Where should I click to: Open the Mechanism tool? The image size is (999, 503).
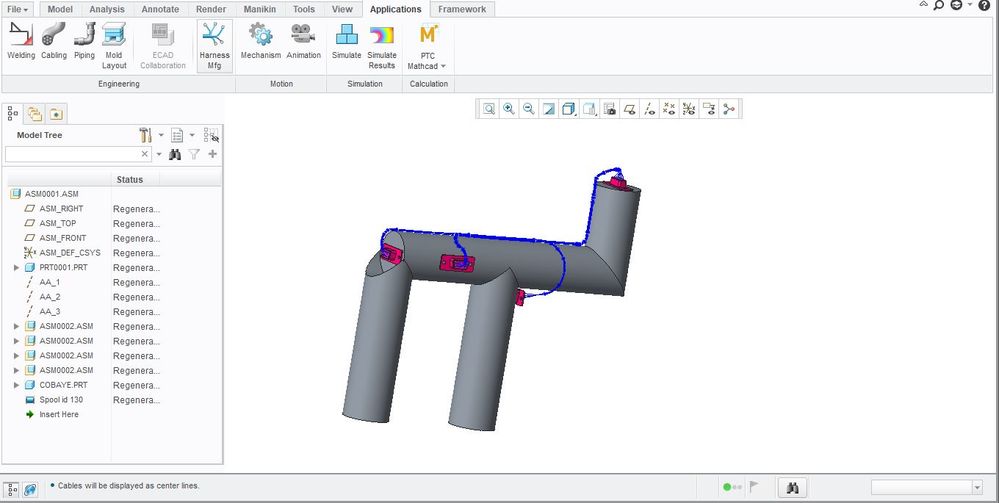(x=261, y=41)
